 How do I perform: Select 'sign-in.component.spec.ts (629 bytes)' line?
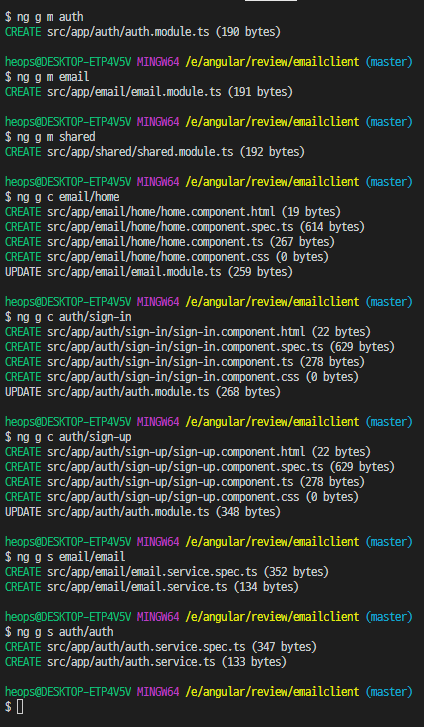pos(200,347)
